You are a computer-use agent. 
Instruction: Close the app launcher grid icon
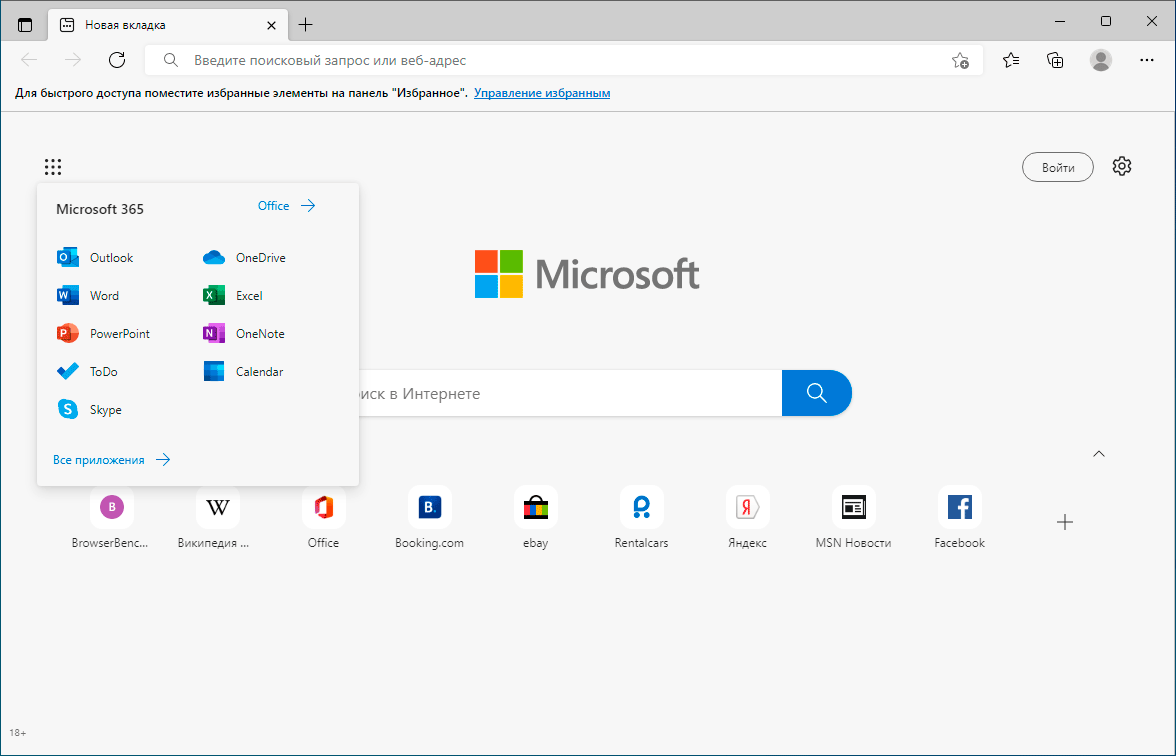click(53, 167)
